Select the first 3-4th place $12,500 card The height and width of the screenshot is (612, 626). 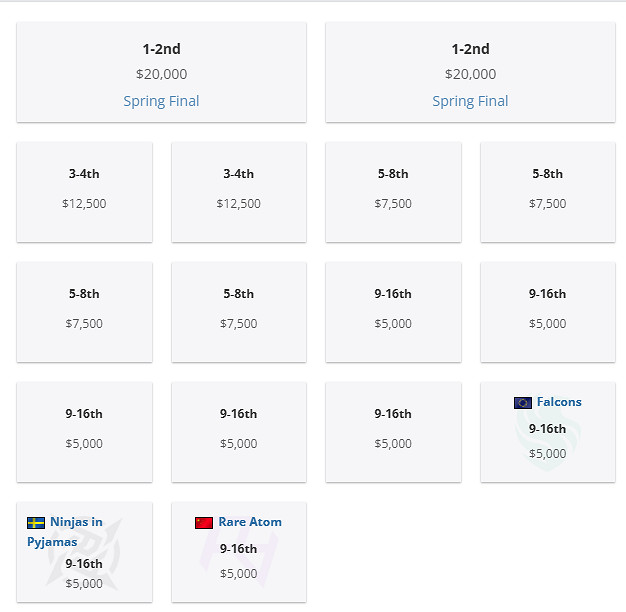pyautogui.click(x=84, y=192)
